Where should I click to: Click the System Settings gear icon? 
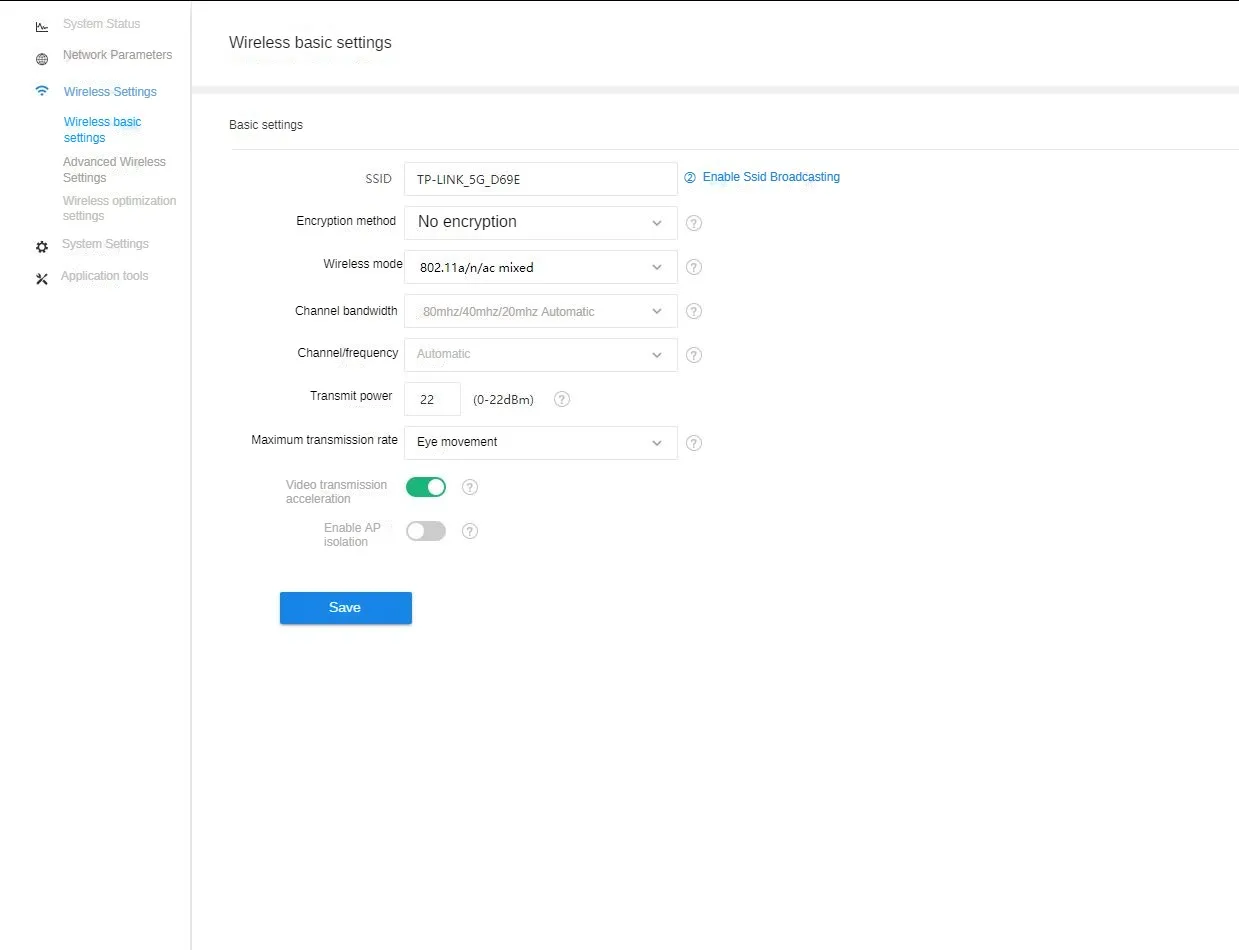pos(41,247)
